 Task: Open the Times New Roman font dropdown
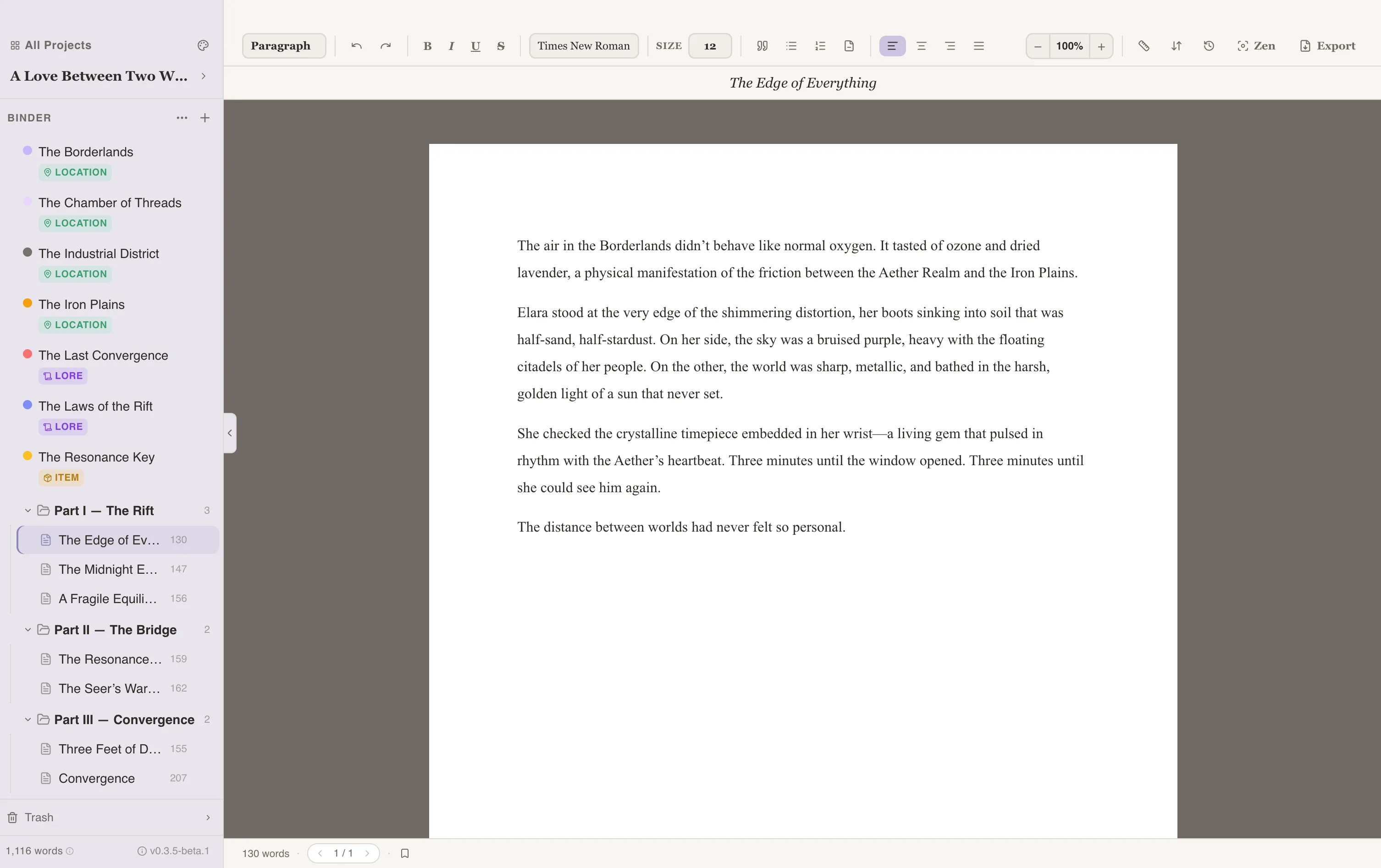pyautogui.click(x=583, y=46)
